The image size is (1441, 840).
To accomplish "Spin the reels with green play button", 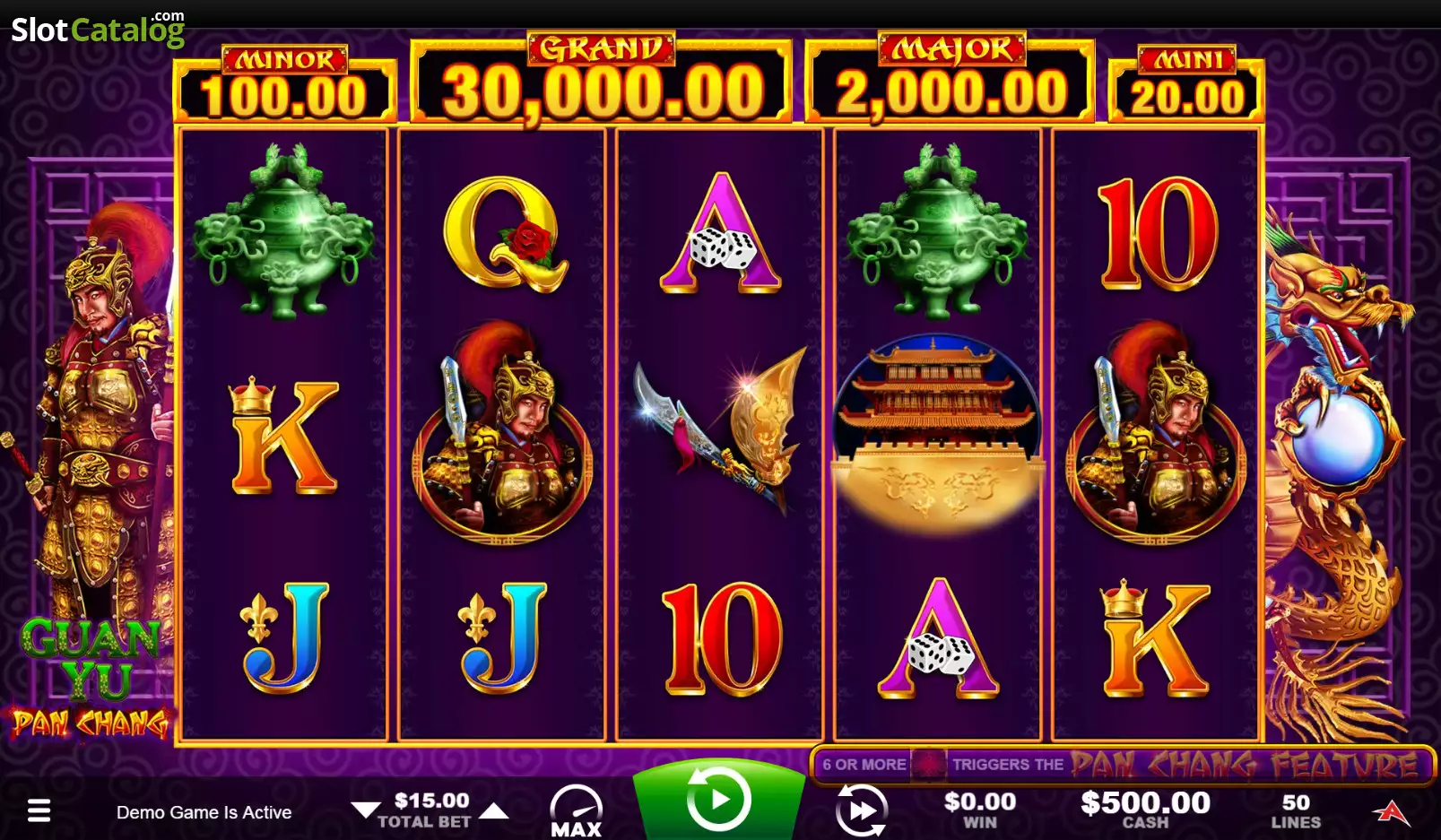I will (718, 799).
